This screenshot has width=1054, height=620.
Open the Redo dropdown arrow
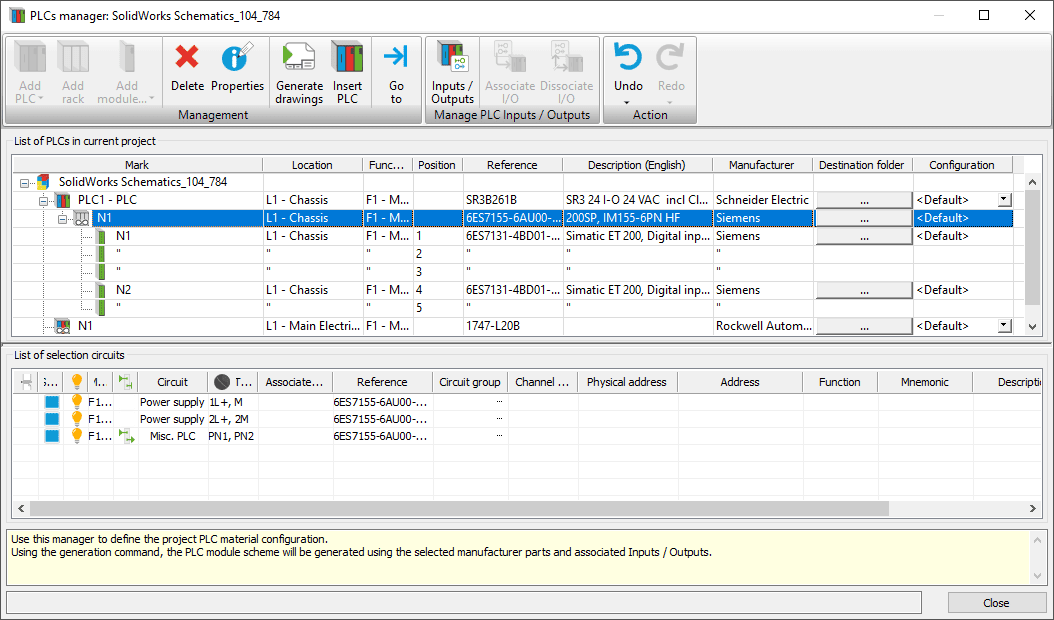670,103
